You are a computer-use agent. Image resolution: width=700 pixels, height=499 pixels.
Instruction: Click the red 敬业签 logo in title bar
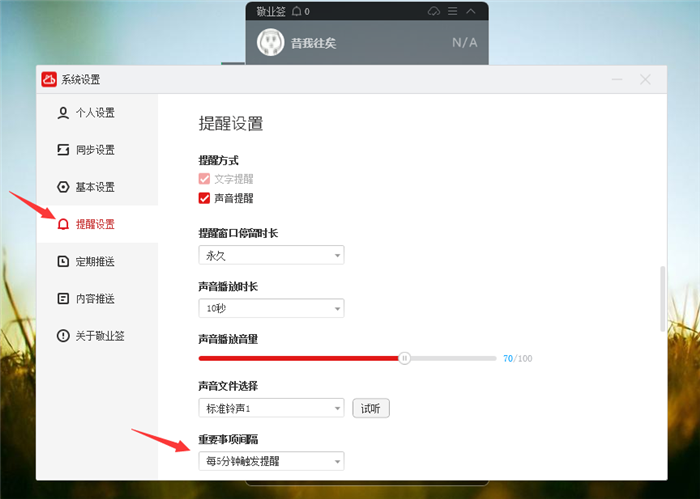49,79
